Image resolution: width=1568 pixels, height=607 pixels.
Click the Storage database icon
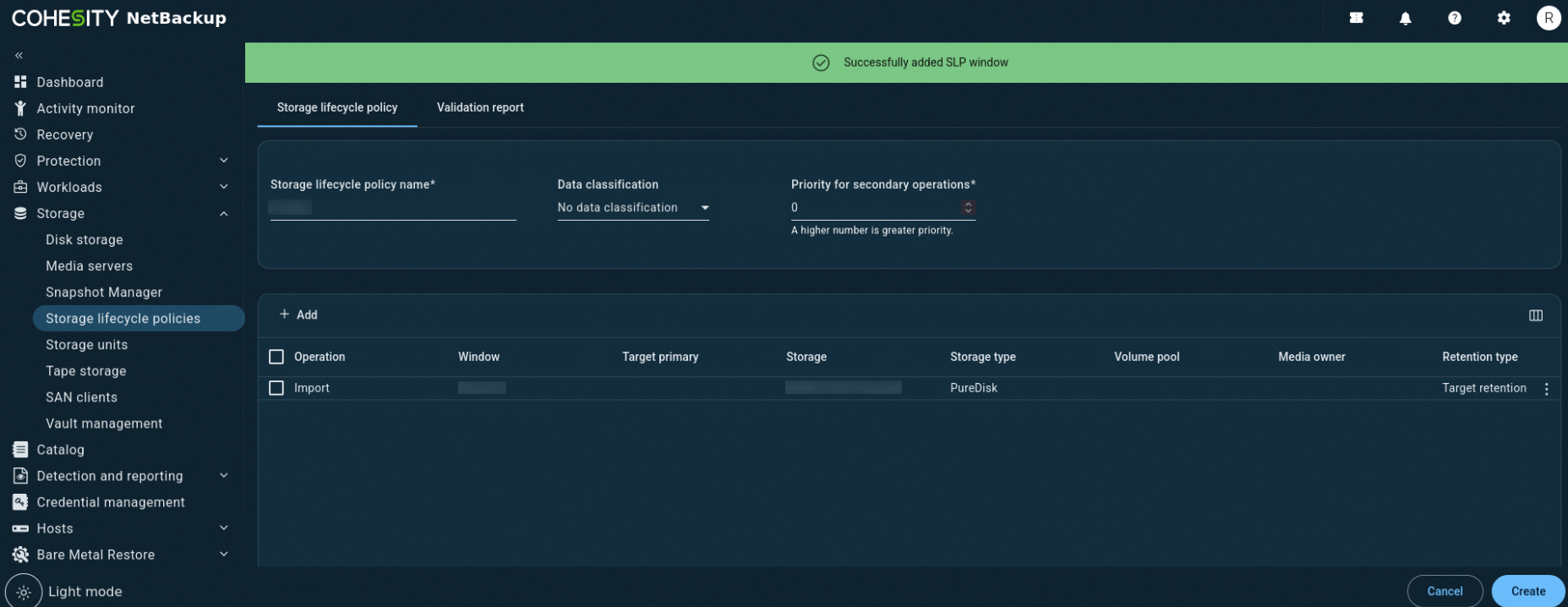20,213
